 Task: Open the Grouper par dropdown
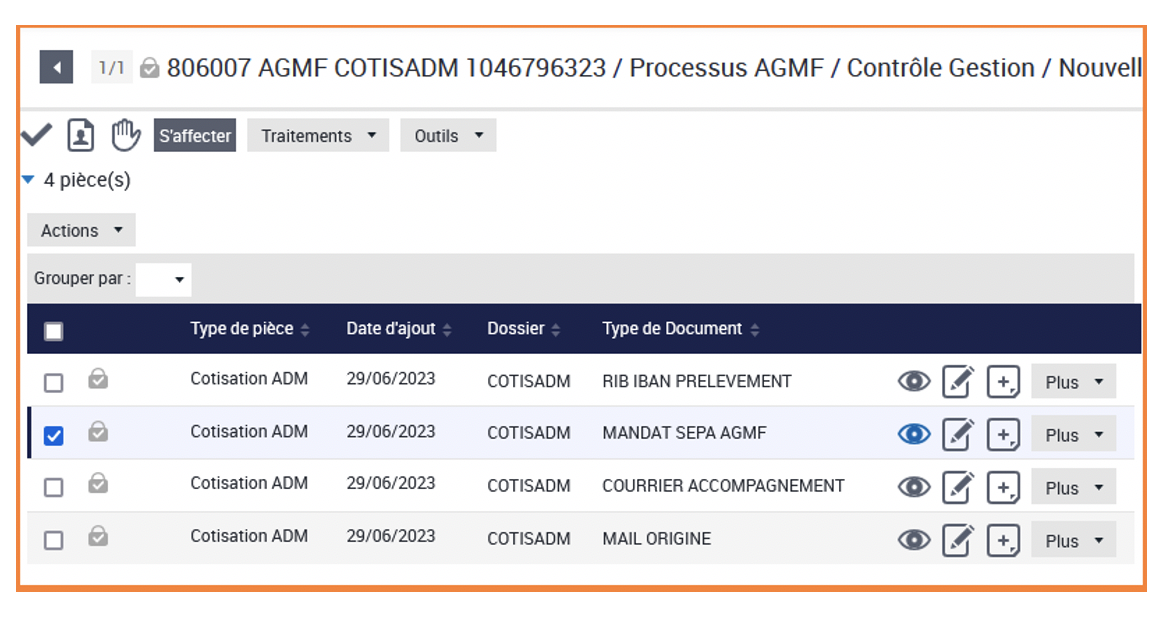(164, 280)
